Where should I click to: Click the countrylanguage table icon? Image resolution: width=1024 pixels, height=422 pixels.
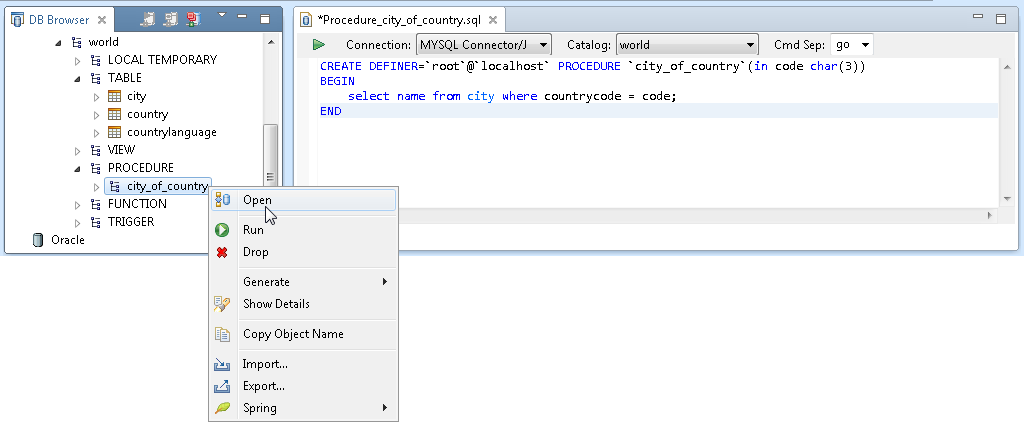[115, 133]
